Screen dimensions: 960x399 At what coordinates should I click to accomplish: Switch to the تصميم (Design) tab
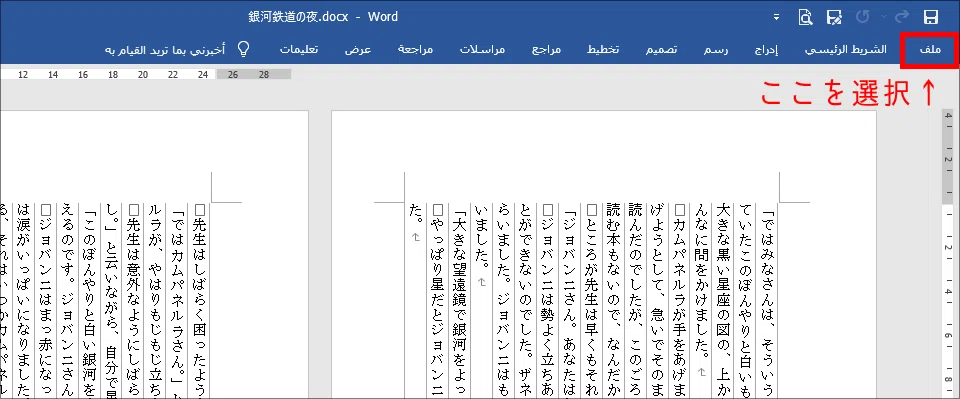point(661,50)
